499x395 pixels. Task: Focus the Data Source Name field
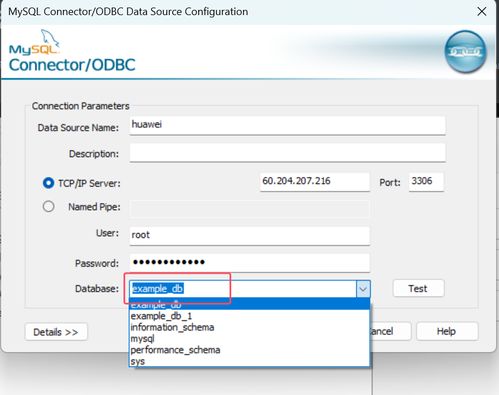[x=287, y=125]
